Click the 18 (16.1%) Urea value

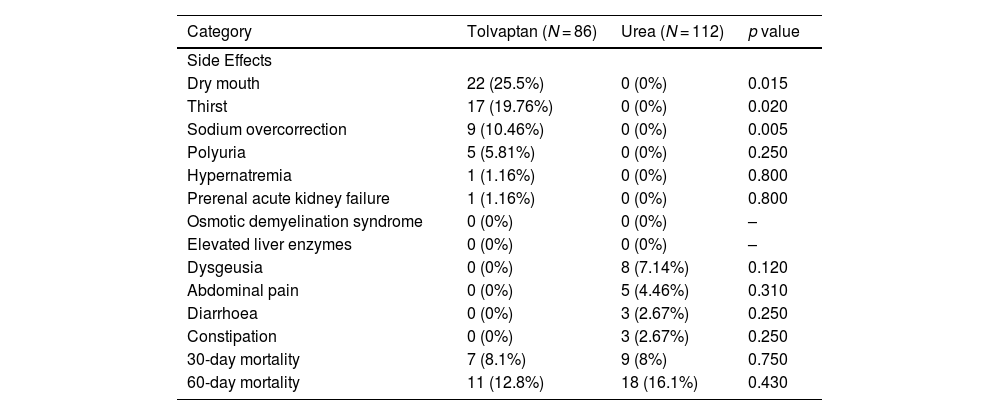coord(659,382)
